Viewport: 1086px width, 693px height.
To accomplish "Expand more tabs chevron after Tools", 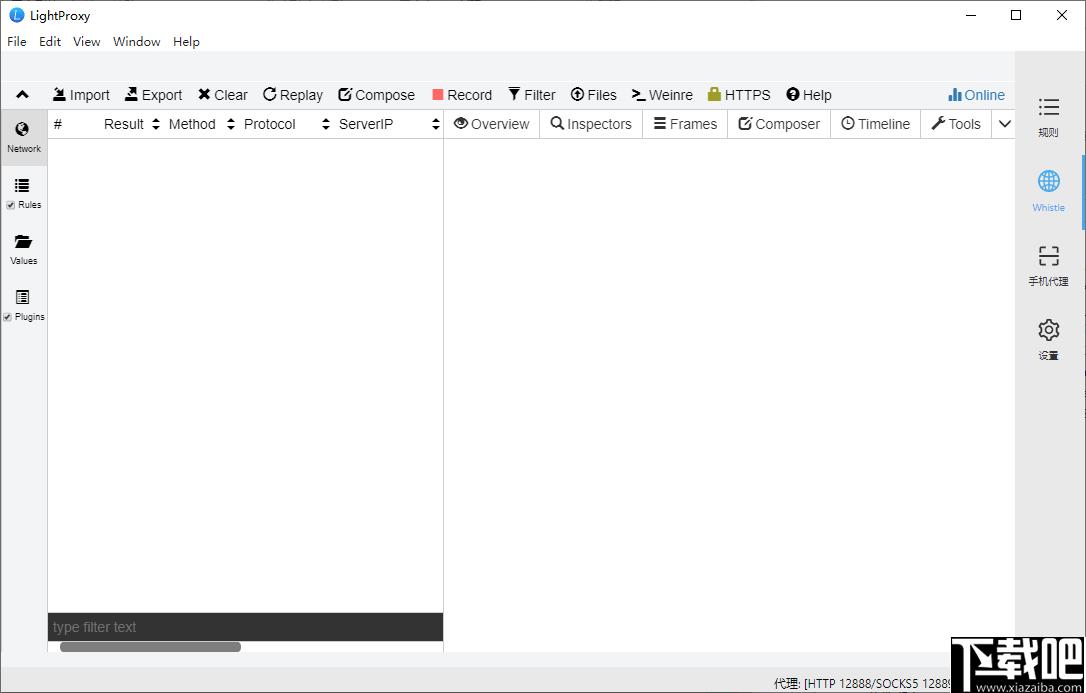I will coord(1004,124).
